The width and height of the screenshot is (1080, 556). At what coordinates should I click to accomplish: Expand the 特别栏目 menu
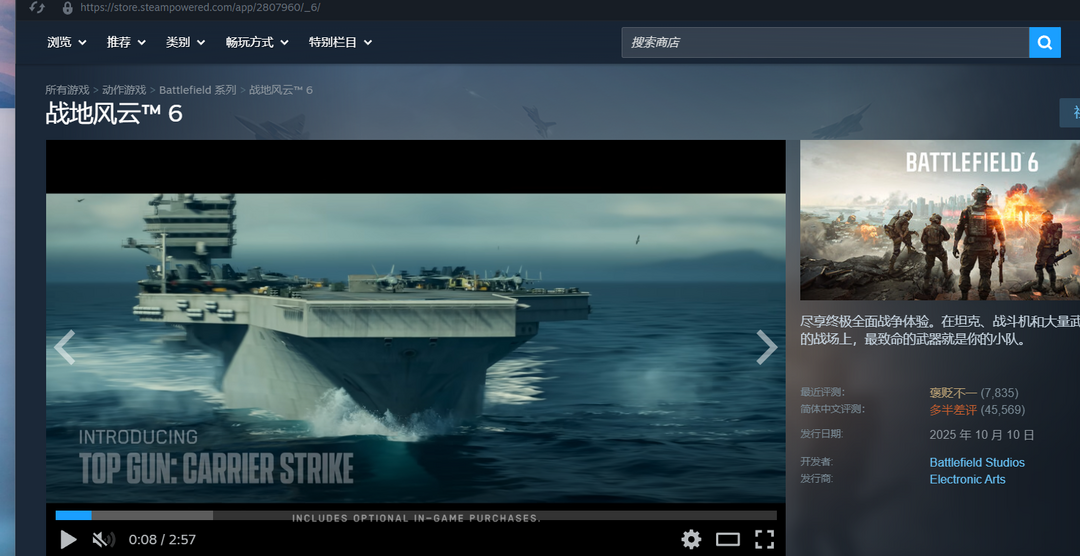pyautogui.click(x=340, y=42)
